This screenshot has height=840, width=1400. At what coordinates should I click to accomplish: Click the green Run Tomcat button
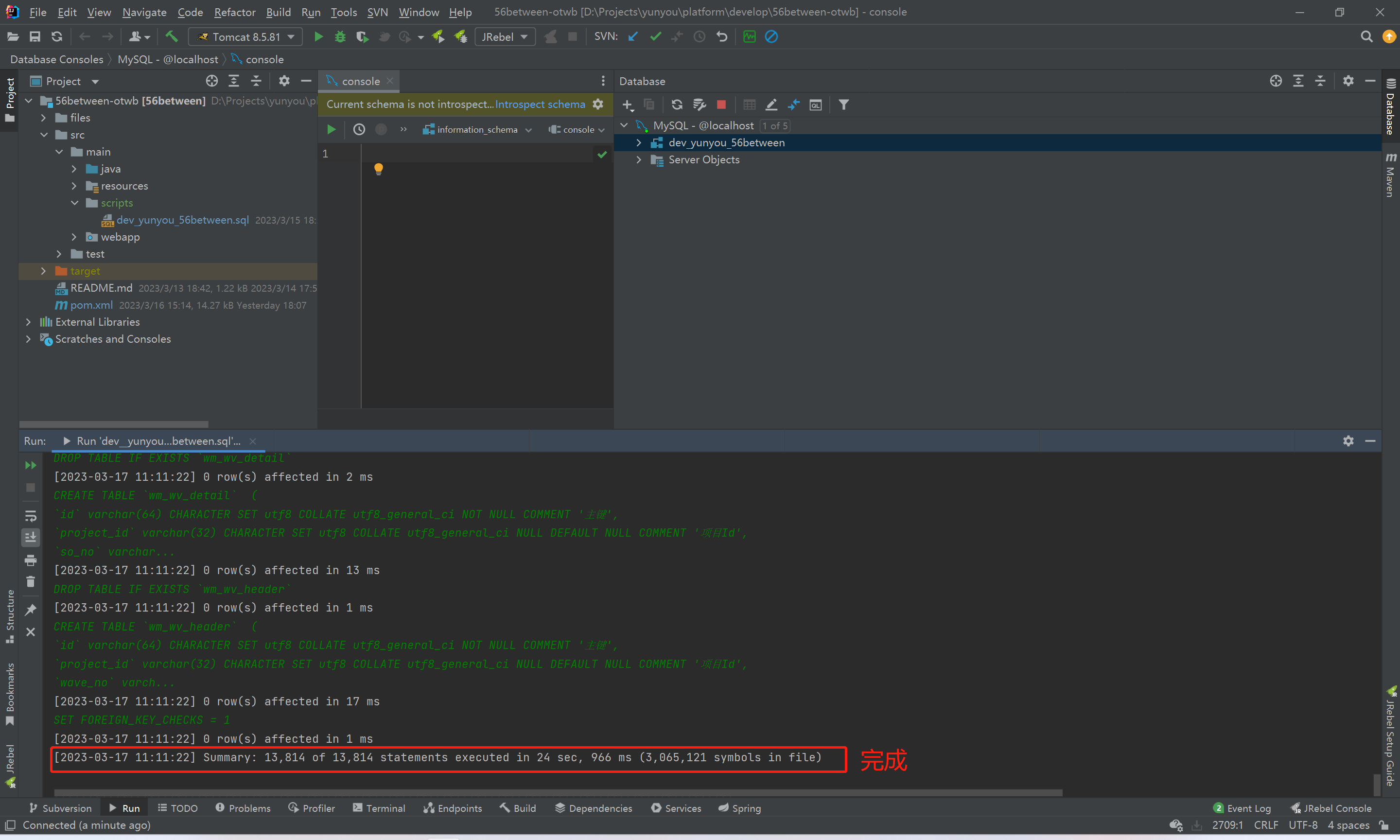click(x=318, y=37)
